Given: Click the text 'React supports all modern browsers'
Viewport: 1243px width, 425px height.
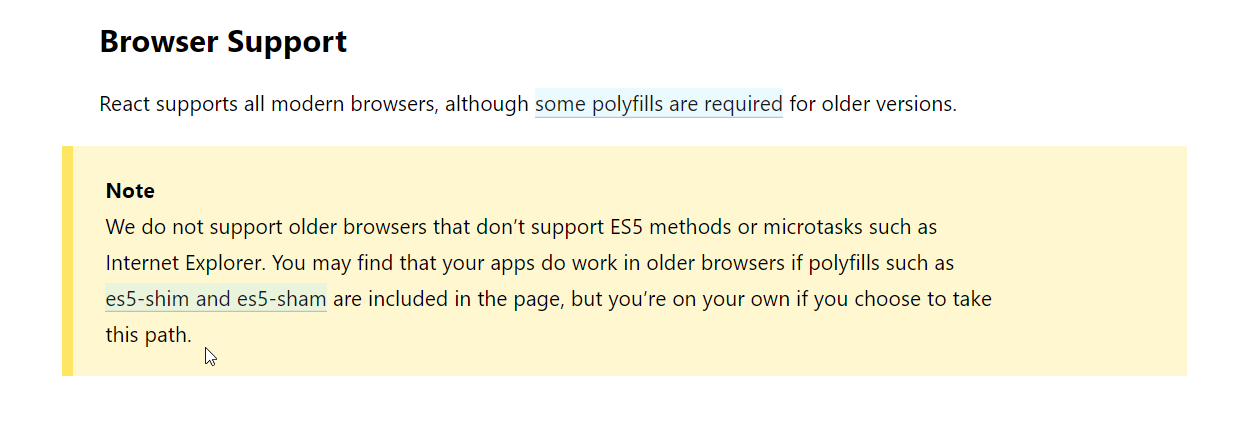Looking at the screenshot, I should (x=269, y=104).
